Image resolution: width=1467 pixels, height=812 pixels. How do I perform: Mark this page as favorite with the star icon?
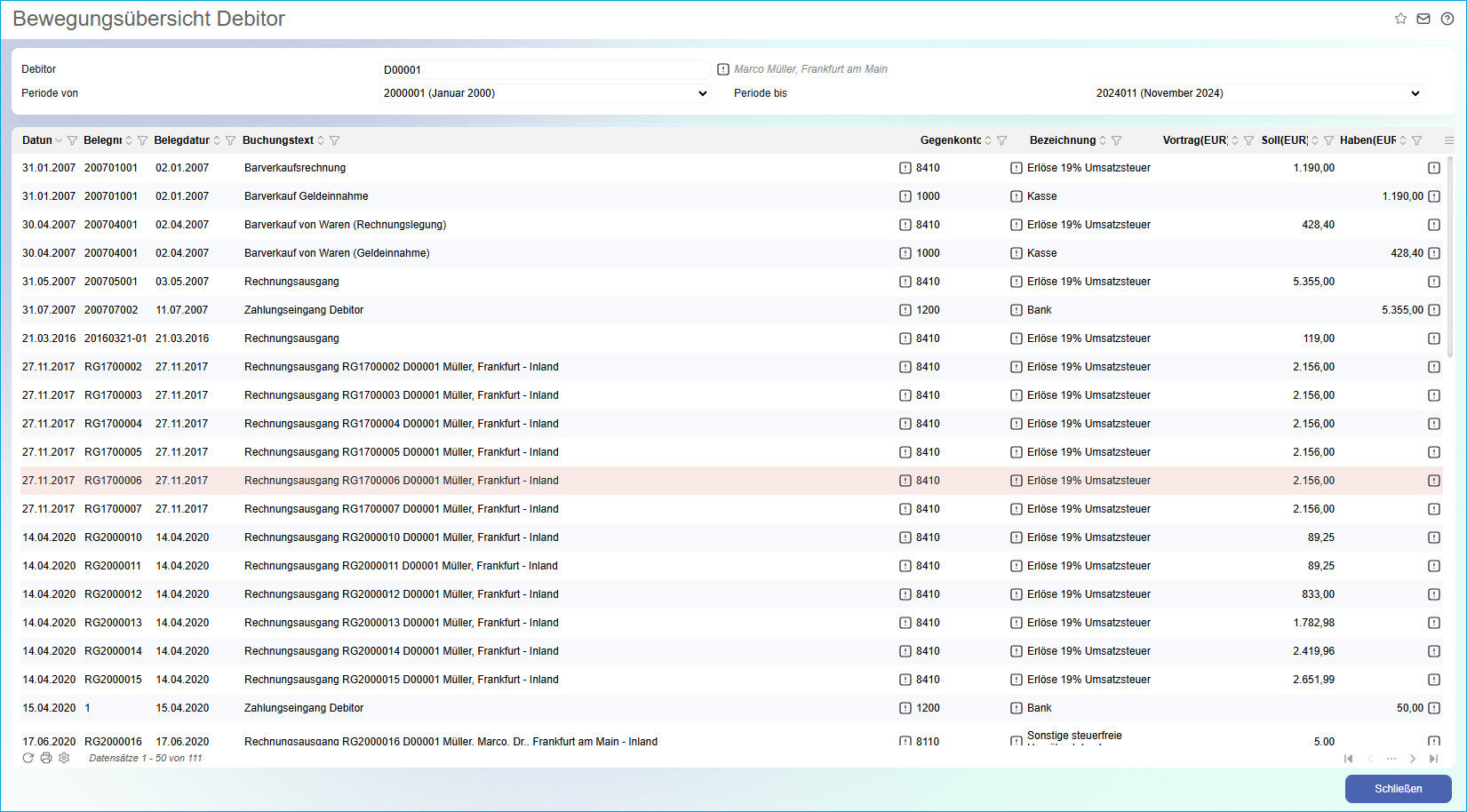(x=1400, y=19)
